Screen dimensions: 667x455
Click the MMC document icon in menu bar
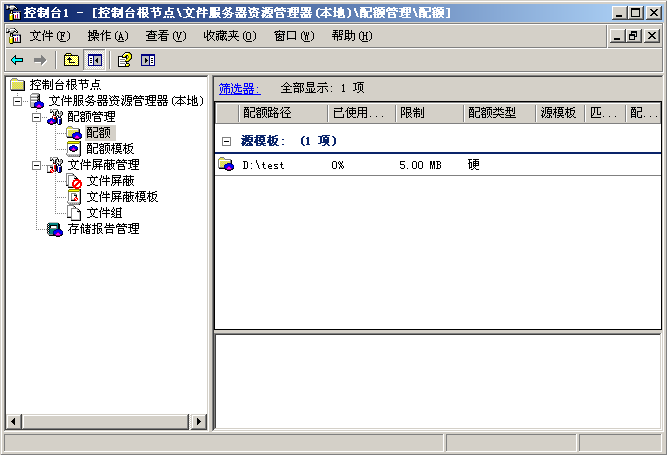coord(14,36)
